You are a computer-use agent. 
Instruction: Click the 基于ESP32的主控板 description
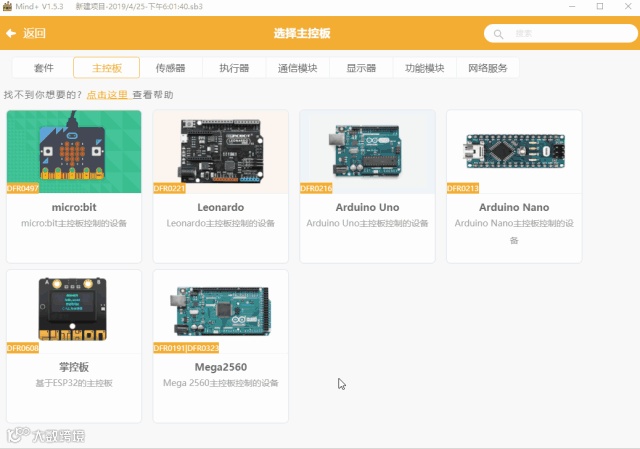(74, 383)
